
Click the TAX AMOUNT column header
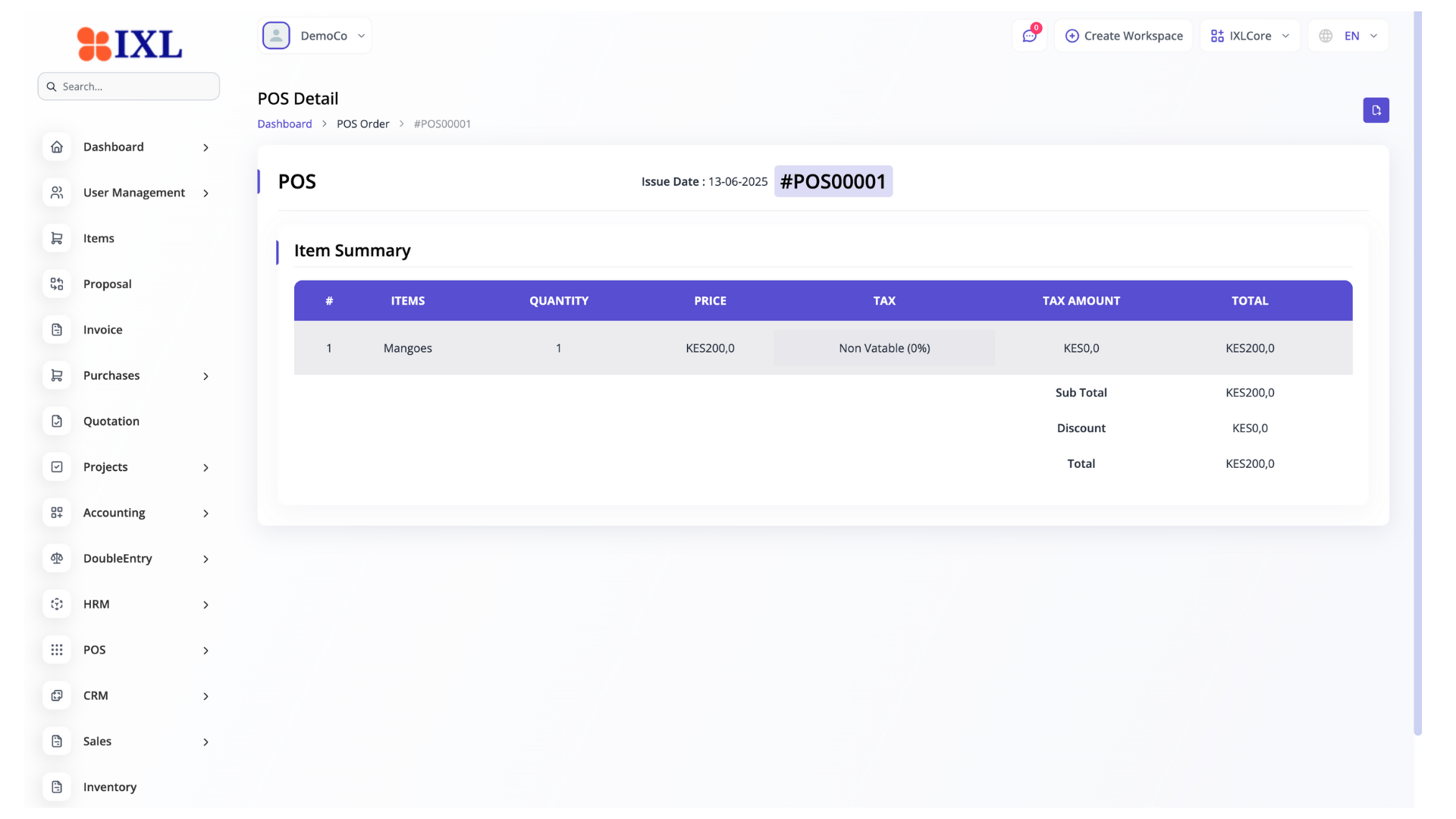click(x=1081, y=301)
